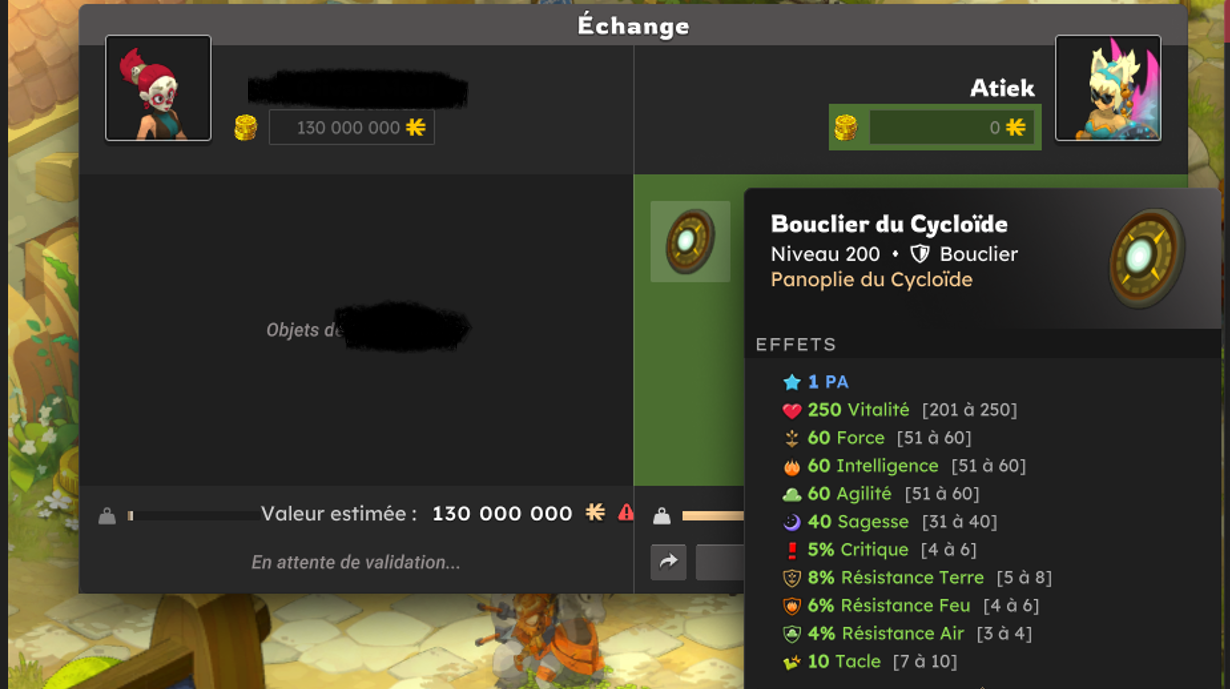
Task: Open the Panoplie du Cycloïde set link
Action: 872,280
